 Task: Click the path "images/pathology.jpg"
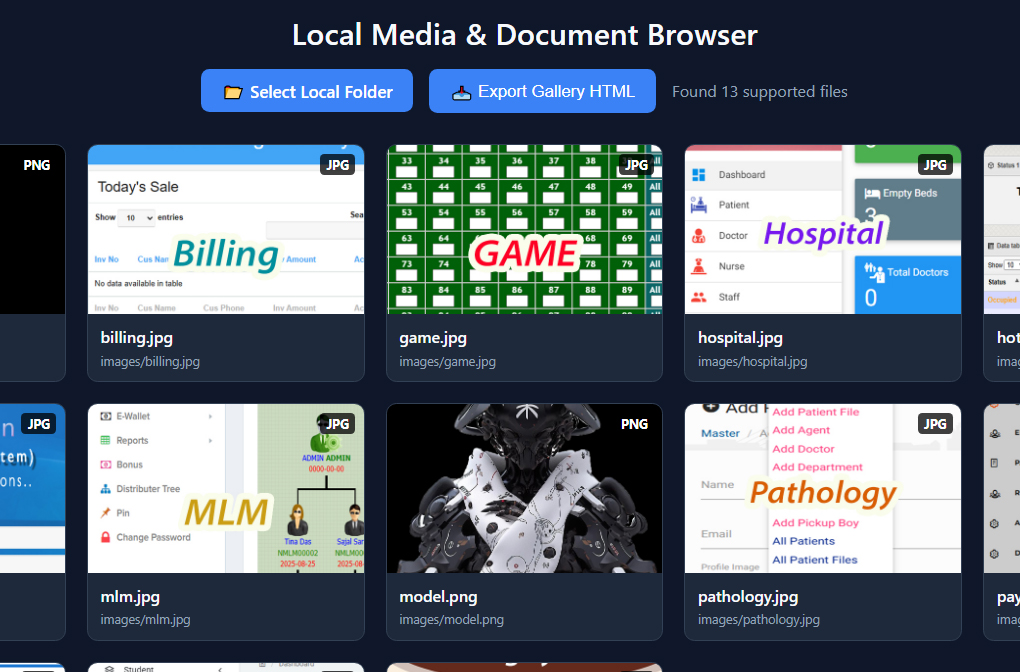tap(759, 620)
